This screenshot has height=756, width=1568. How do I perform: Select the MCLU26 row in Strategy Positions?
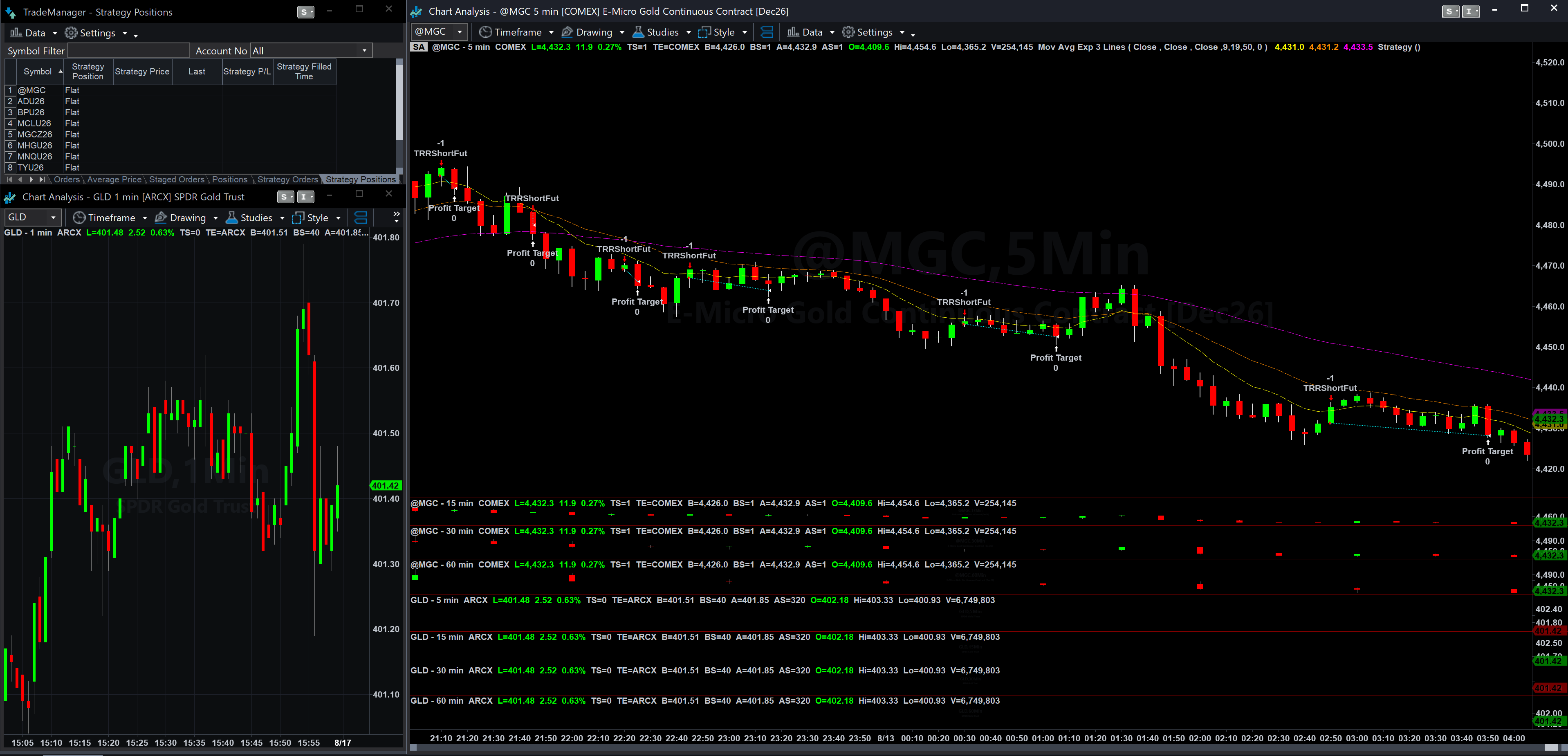click(170, 123)
